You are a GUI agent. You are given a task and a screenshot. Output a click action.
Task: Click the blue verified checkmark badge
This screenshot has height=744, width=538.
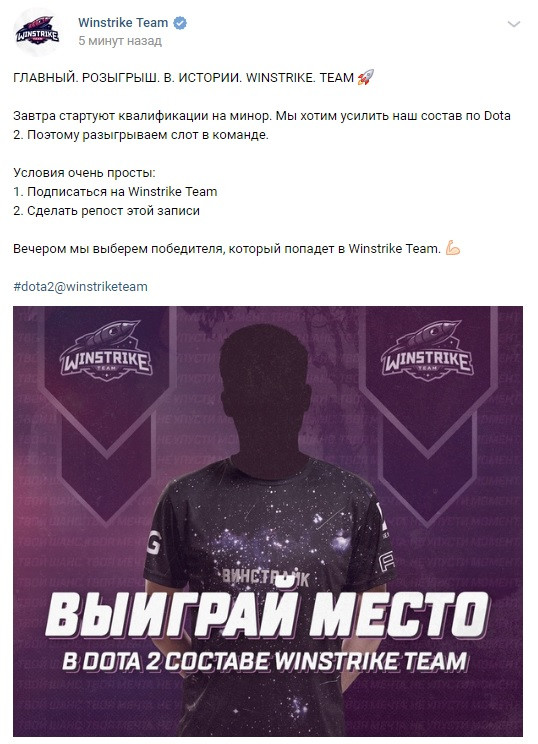[x=180, y=23]
